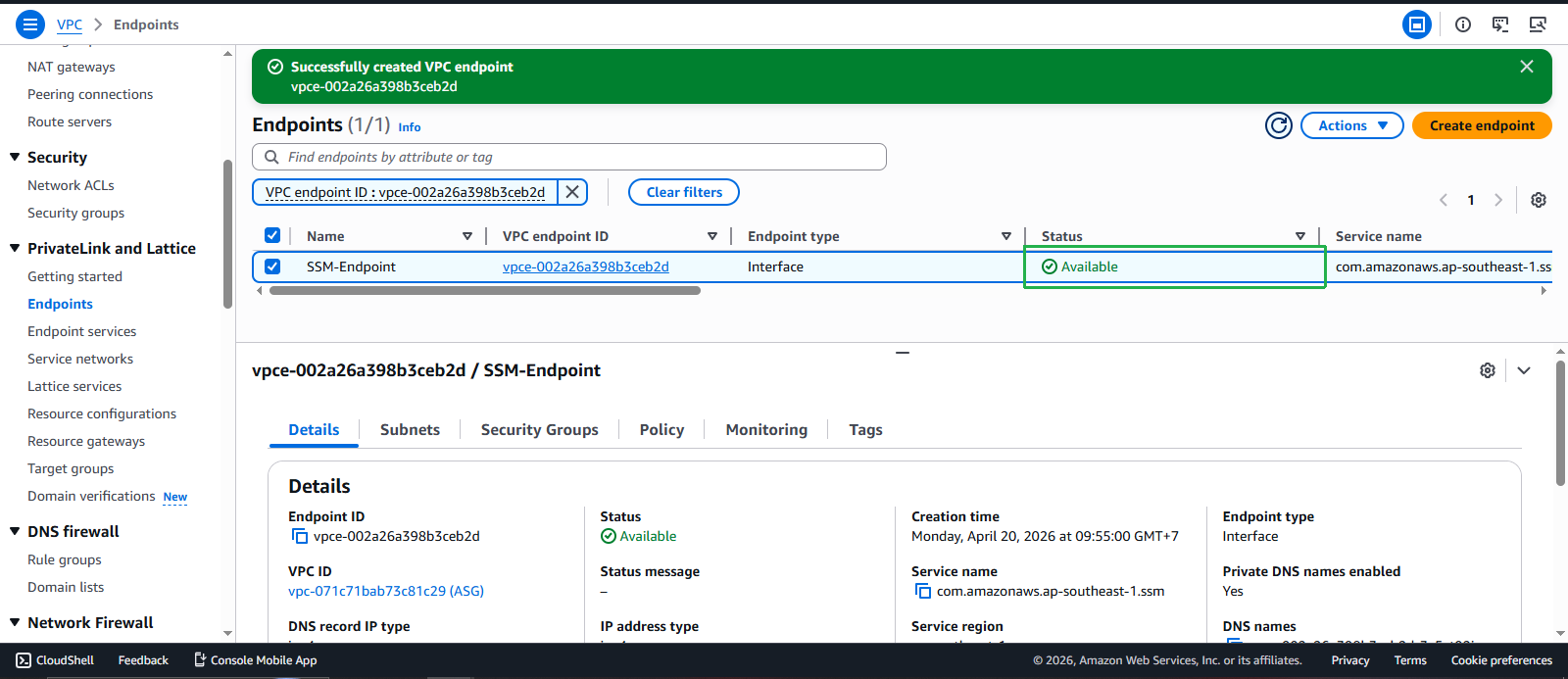Click the split panel resize handle
The height and width of the screenshot is (679, 1568).
tap(903, 352)
